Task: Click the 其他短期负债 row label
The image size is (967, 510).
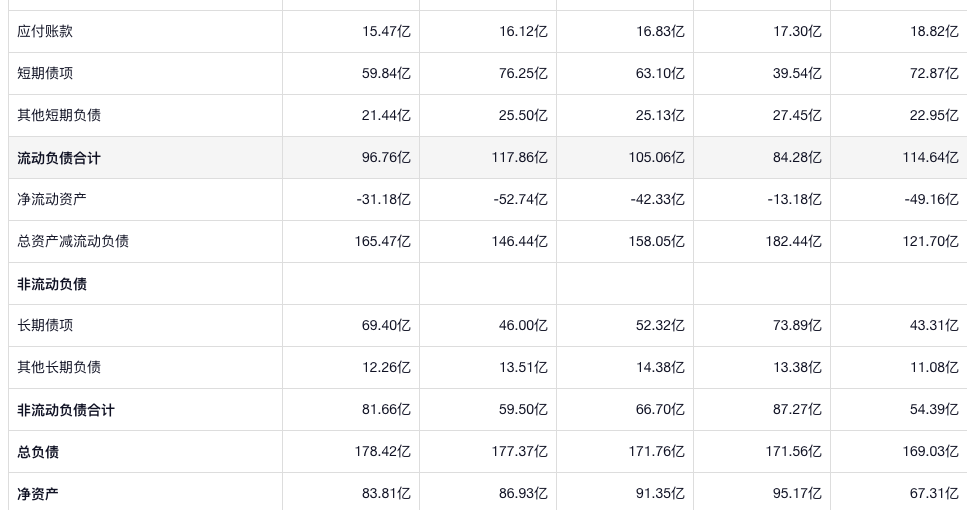Action: tap(59, 115)
